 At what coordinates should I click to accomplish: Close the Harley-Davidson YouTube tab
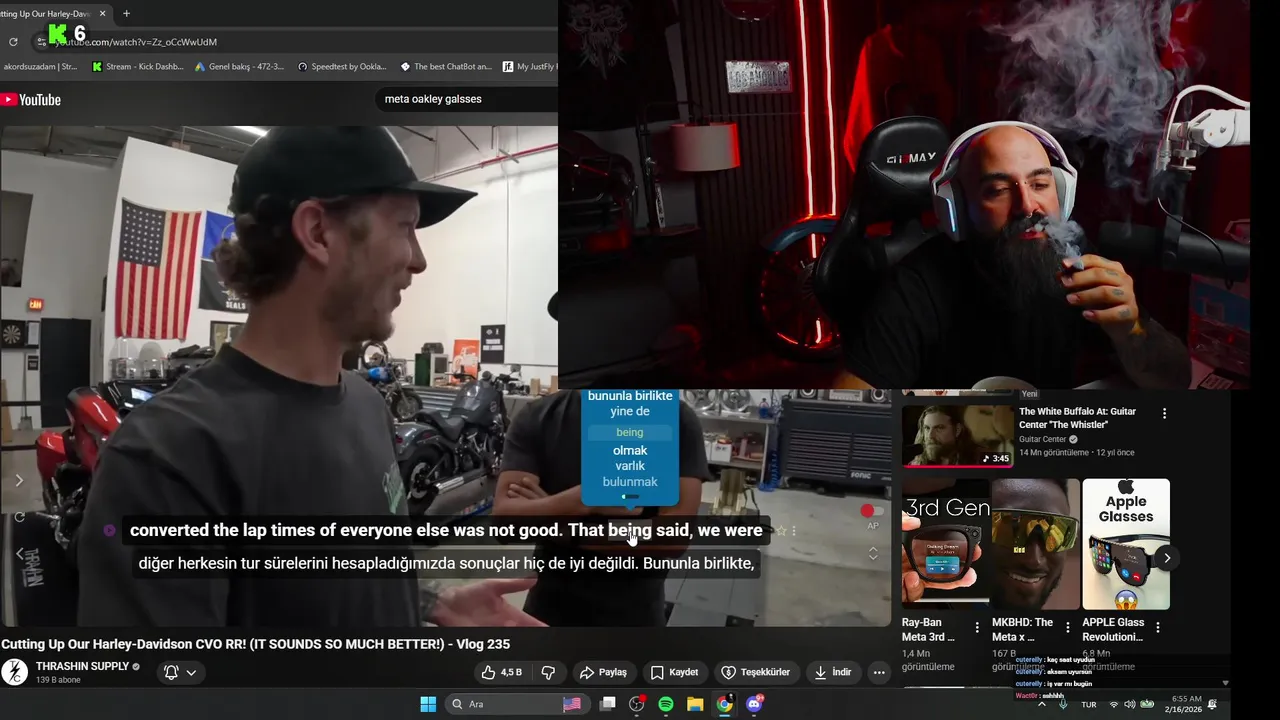pyautogui.click(x=102, y=14)
